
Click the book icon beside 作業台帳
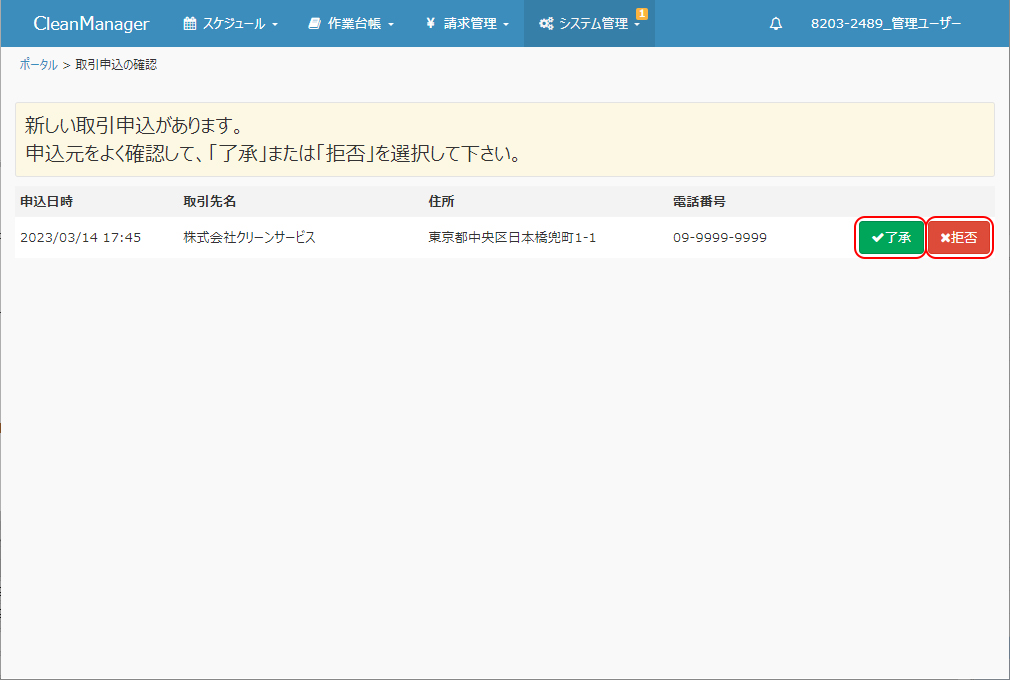click(x=315, y=24)
